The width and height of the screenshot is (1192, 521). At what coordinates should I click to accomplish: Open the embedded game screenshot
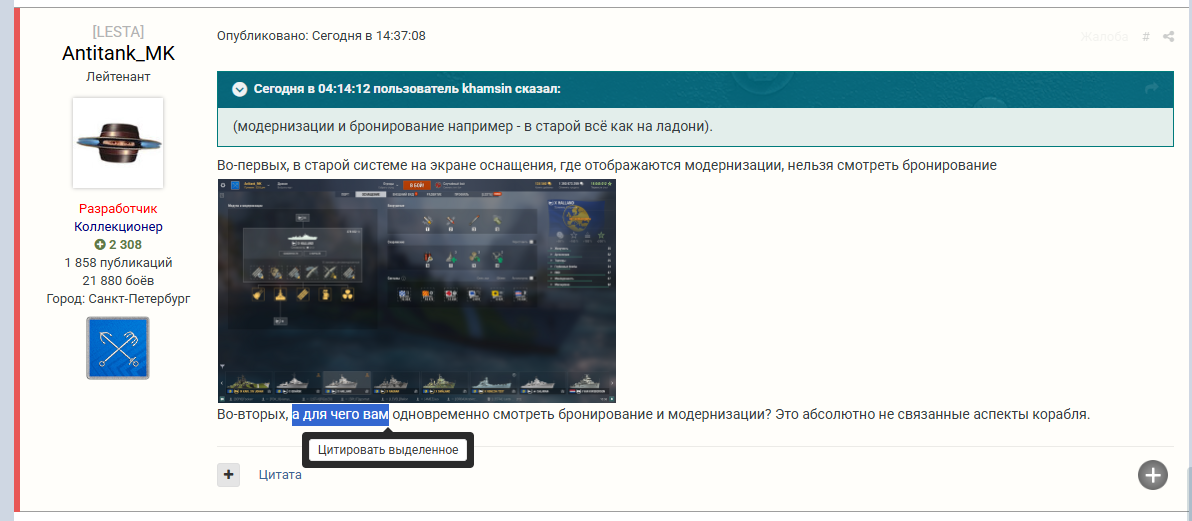417,291
